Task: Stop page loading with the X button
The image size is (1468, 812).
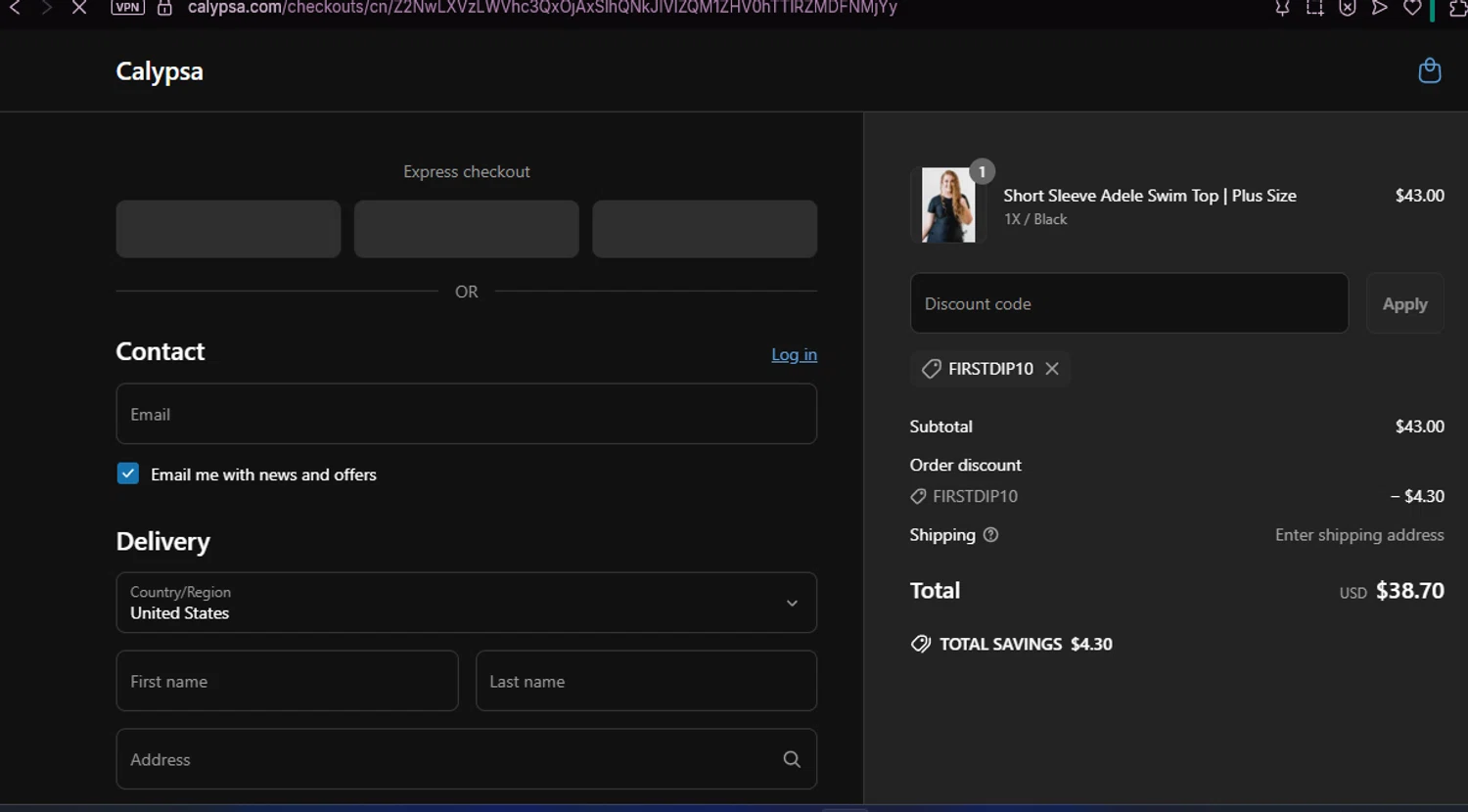Action: [x=79, y=8]
